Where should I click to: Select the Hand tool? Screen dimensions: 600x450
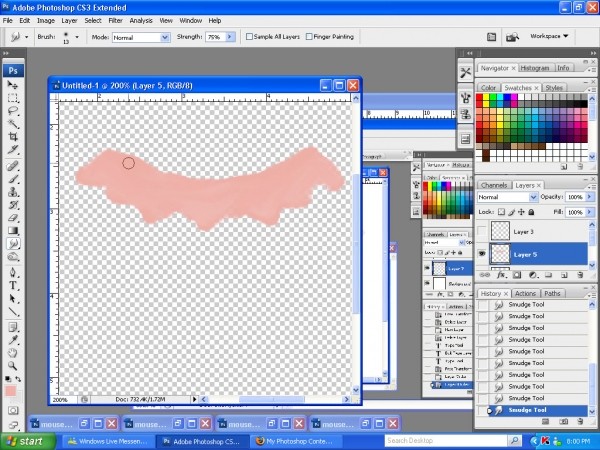click(x=13, y=353)
